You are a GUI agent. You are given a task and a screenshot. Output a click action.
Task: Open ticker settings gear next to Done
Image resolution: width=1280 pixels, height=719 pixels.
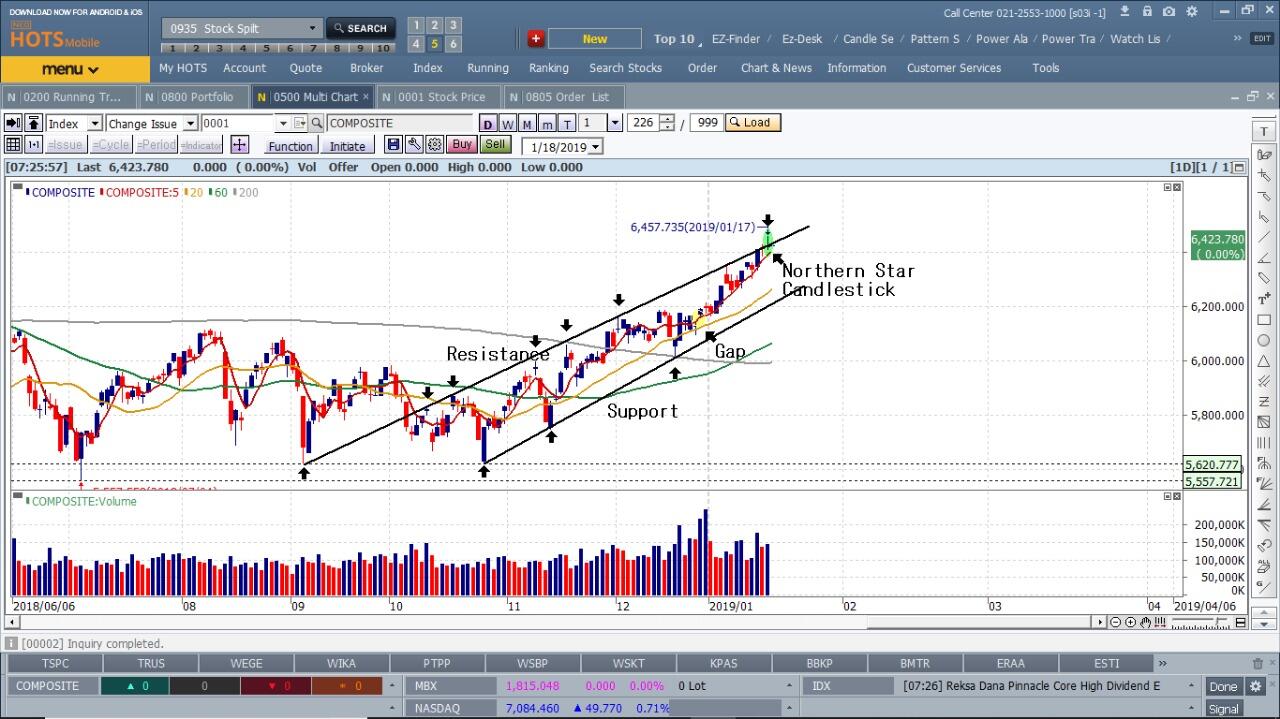tap(1258, 686)
